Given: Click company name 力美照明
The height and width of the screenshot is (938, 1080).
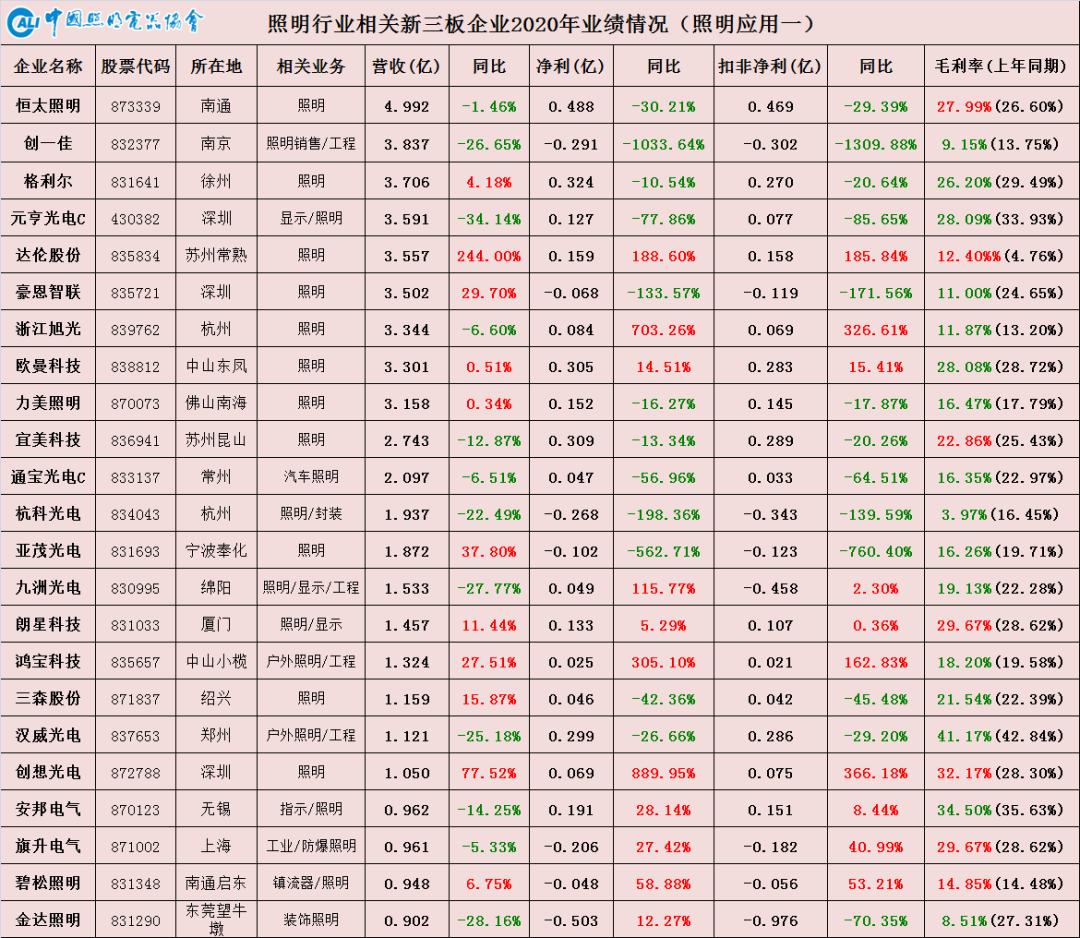Looking at the screenshot, I should pyautogui.click(x=48, y=403).
